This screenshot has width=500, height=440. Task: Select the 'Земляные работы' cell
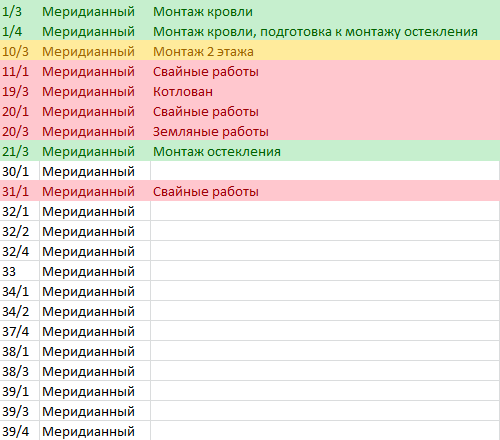click(x=325, y=130)
